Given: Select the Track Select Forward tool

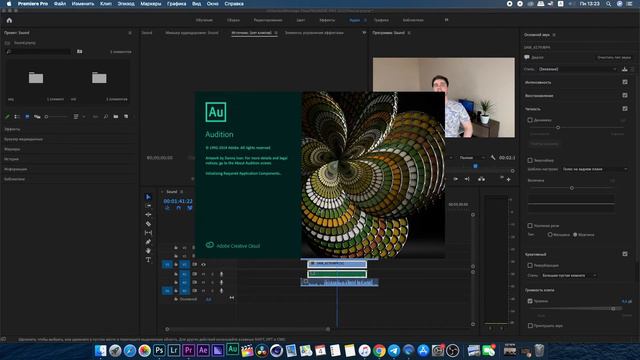Looking at the screenshot, I should coord(148,206).
